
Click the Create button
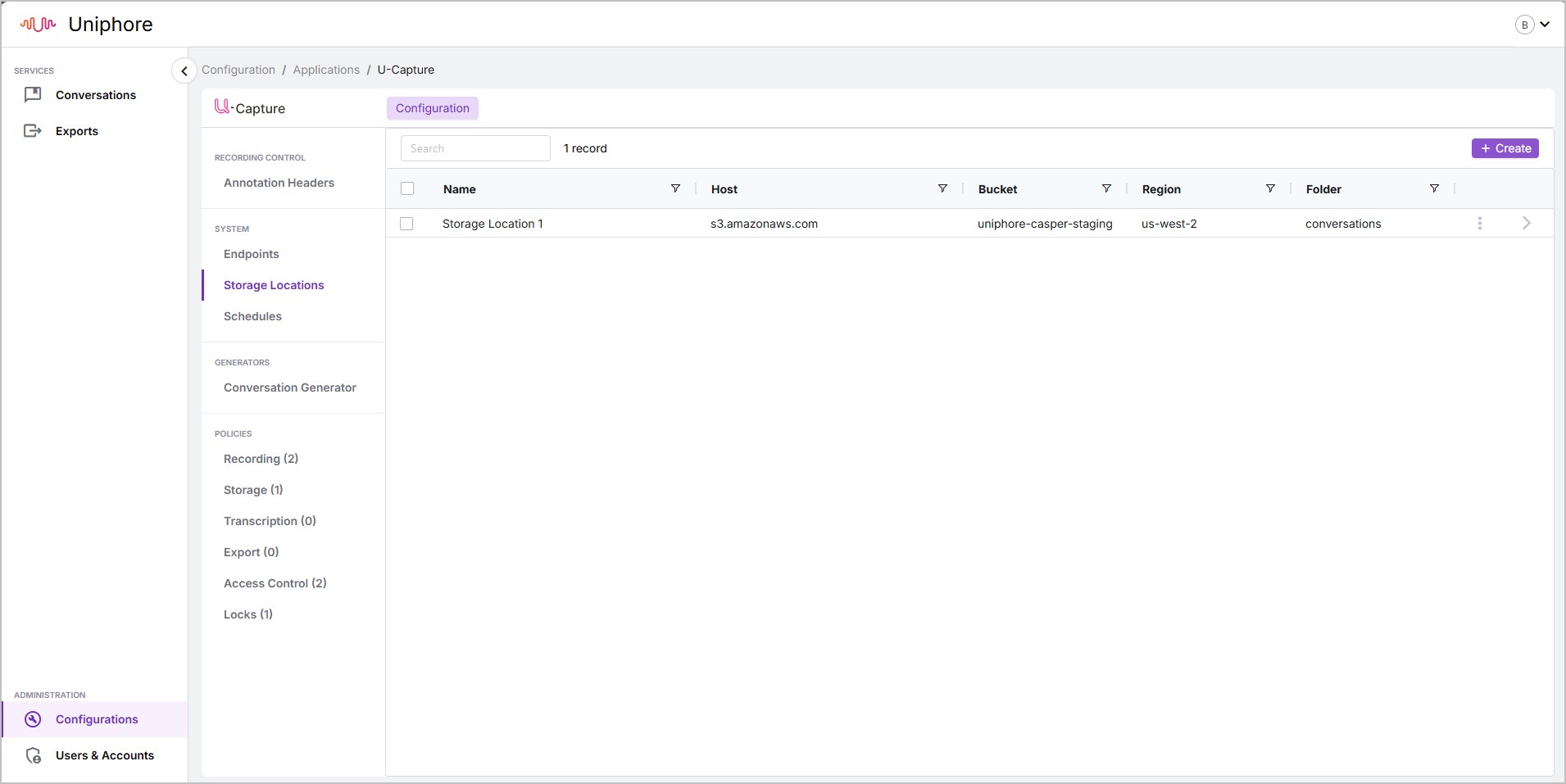pos(1505,148)
